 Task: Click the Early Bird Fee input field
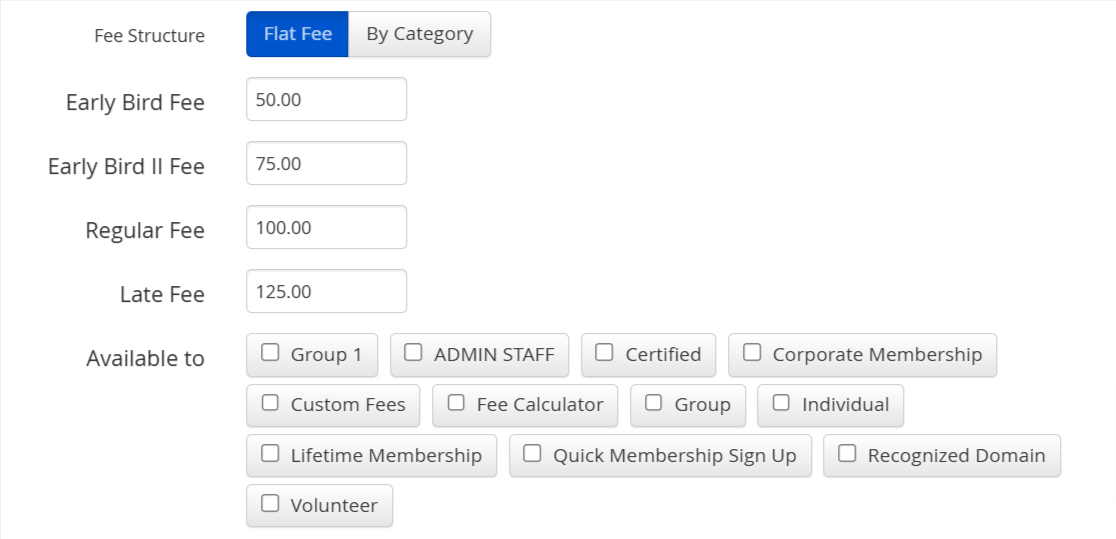[326, 99]
